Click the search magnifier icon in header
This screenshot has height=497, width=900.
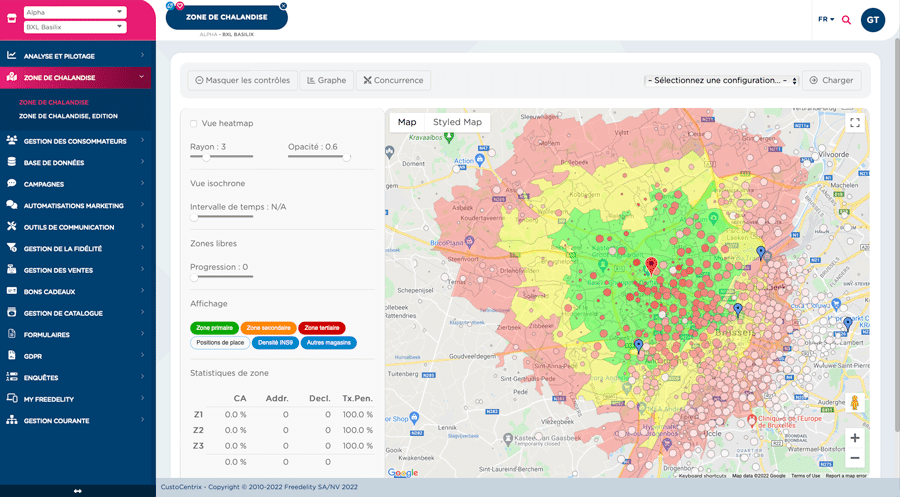click(x=846, y=20)
